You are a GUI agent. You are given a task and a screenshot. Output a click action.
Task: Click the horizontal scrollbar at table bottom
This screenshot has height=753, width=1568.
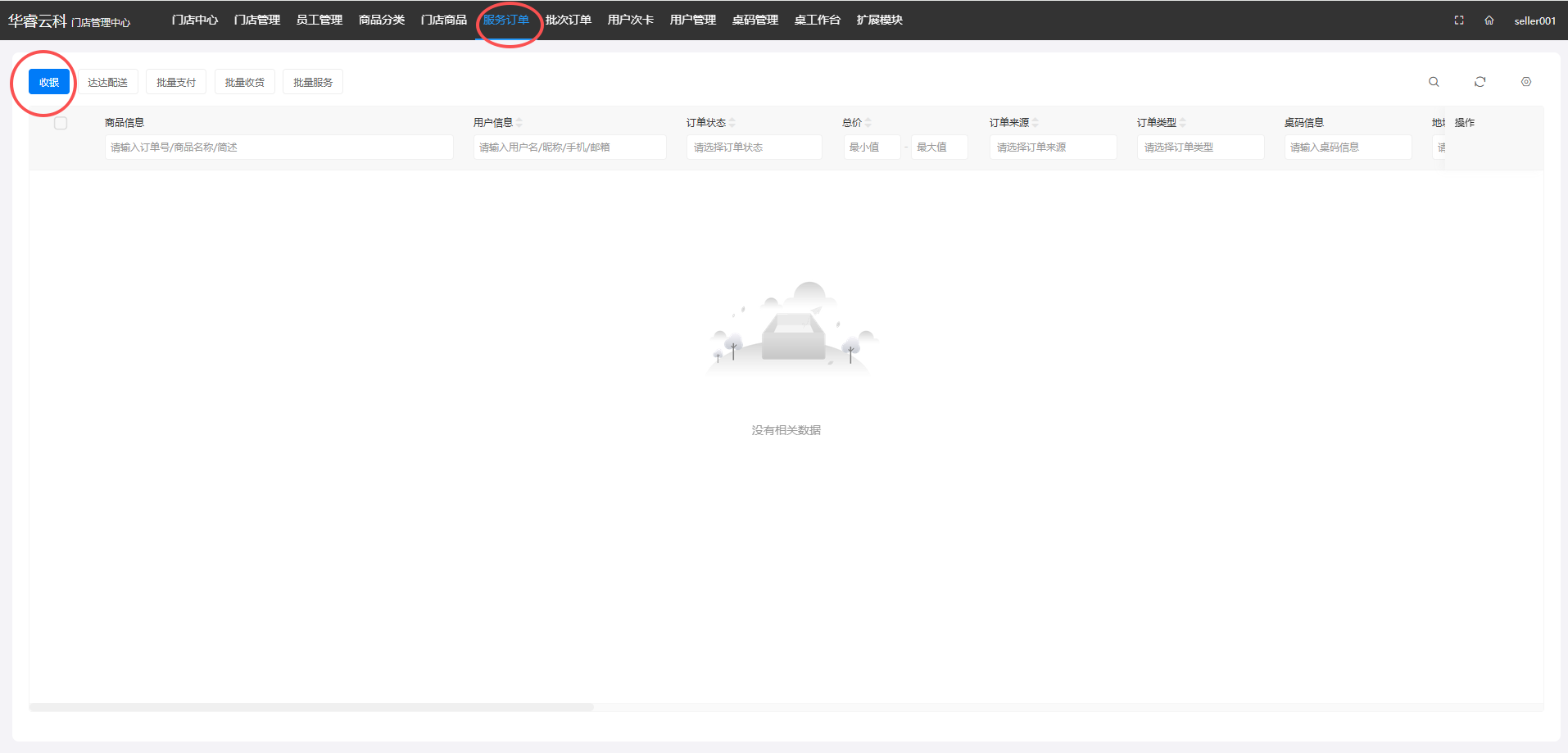tap(311, 707)
